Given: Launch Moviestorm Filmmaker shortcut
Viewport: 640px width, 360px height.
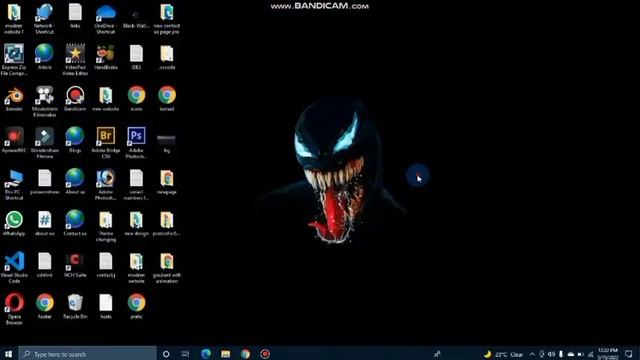Looking at the screenshot, I should pos(44,101).
